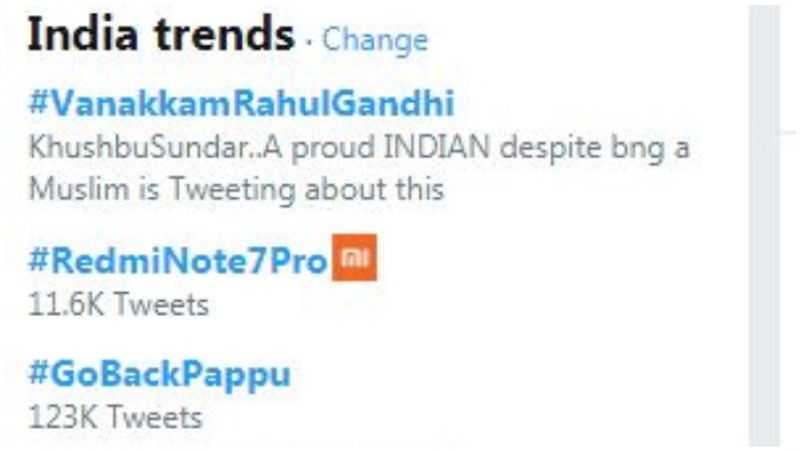Open the #GoBackPappu trending hashtag

[160, 374]
